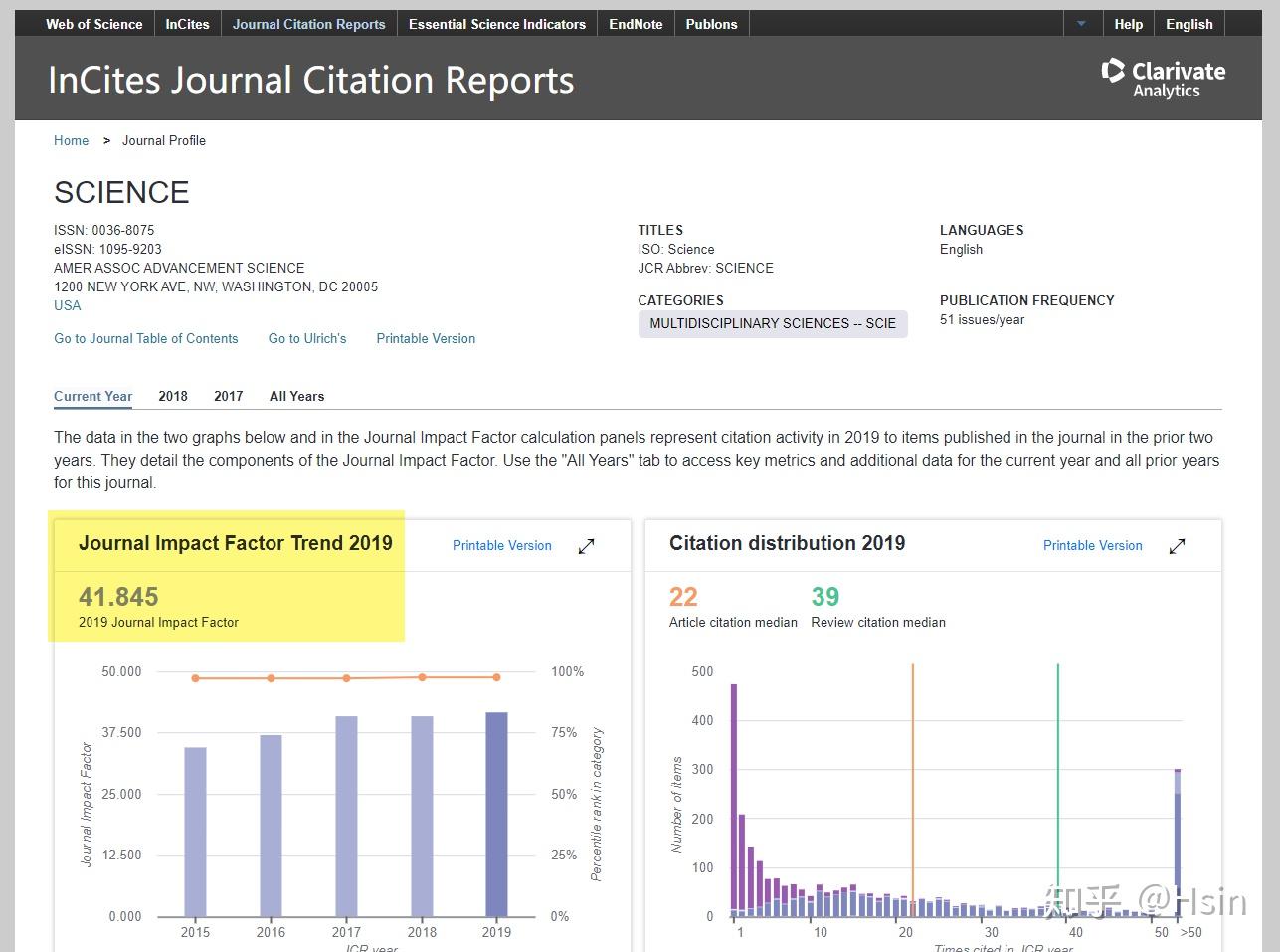Open Go to Journal Table of Contents
This screenshot has width=1280, height=952.
146,338
